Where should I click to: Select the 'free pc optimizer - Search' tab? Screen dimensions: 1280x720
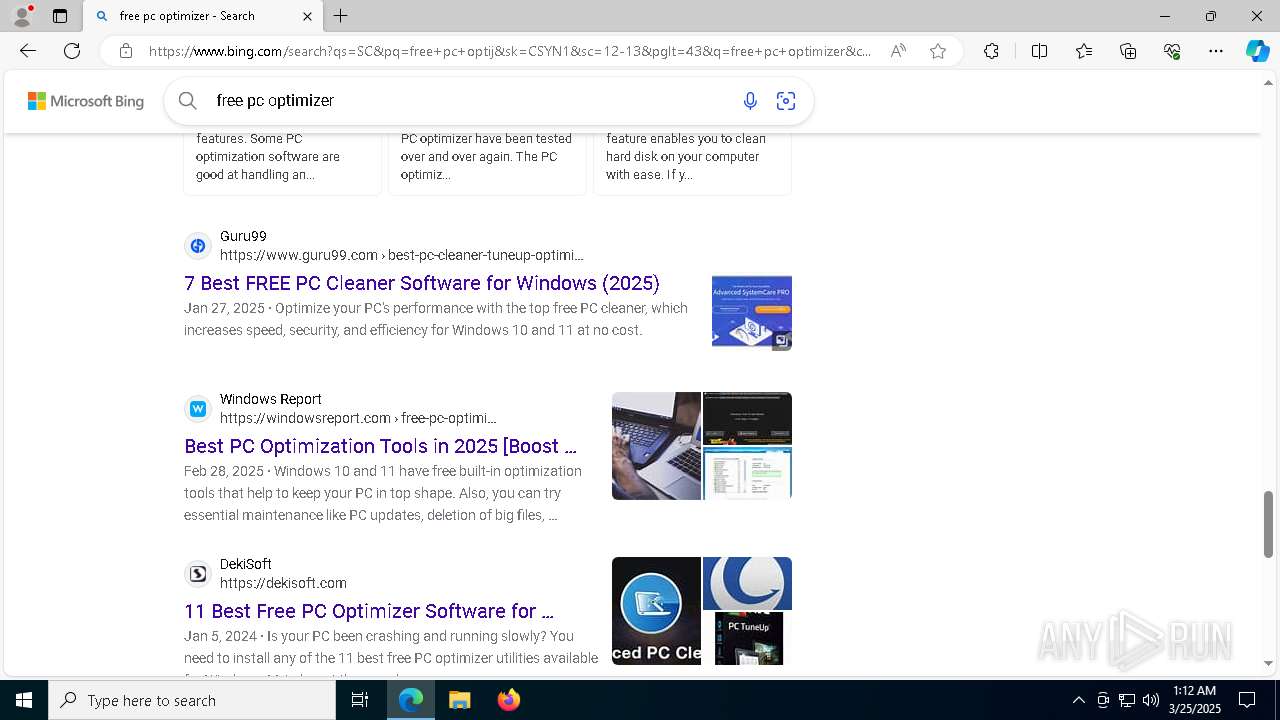(x=203, y=16)
